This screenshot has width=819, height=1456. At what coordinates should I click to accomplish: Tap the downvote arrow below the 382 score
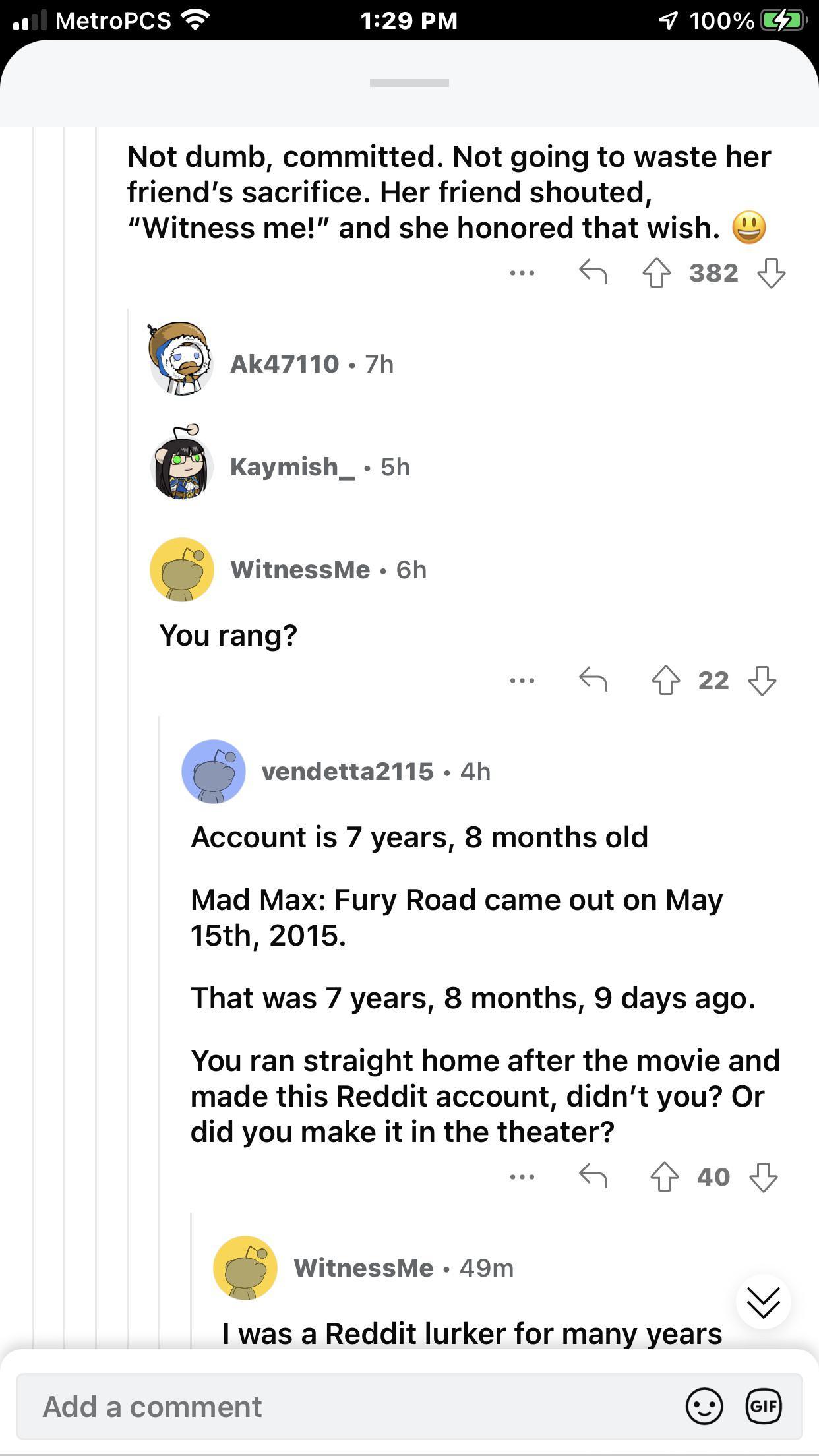[x=770, y=272]
